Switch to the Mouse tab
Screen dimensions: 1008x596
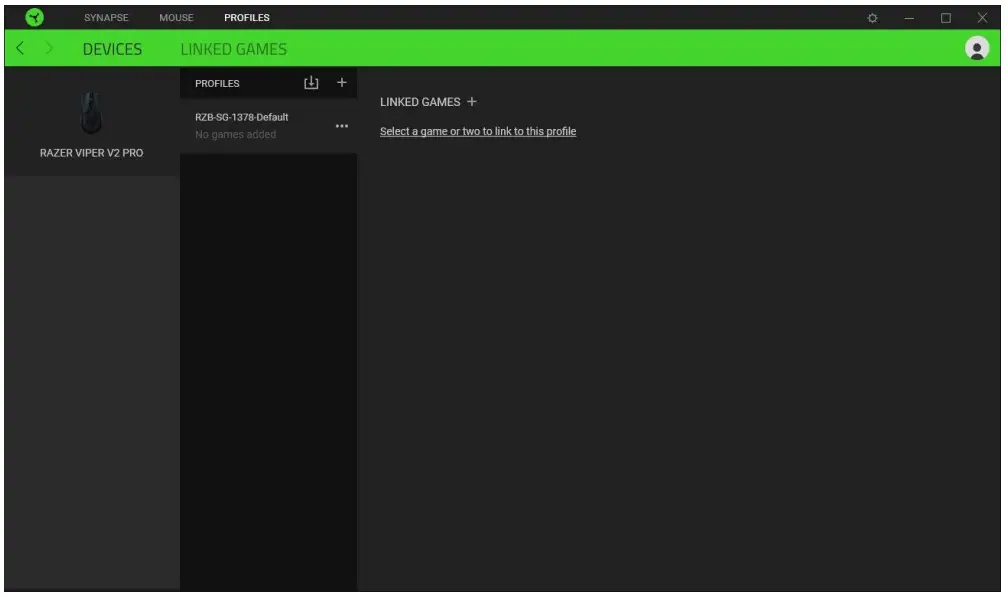(177, 16)
